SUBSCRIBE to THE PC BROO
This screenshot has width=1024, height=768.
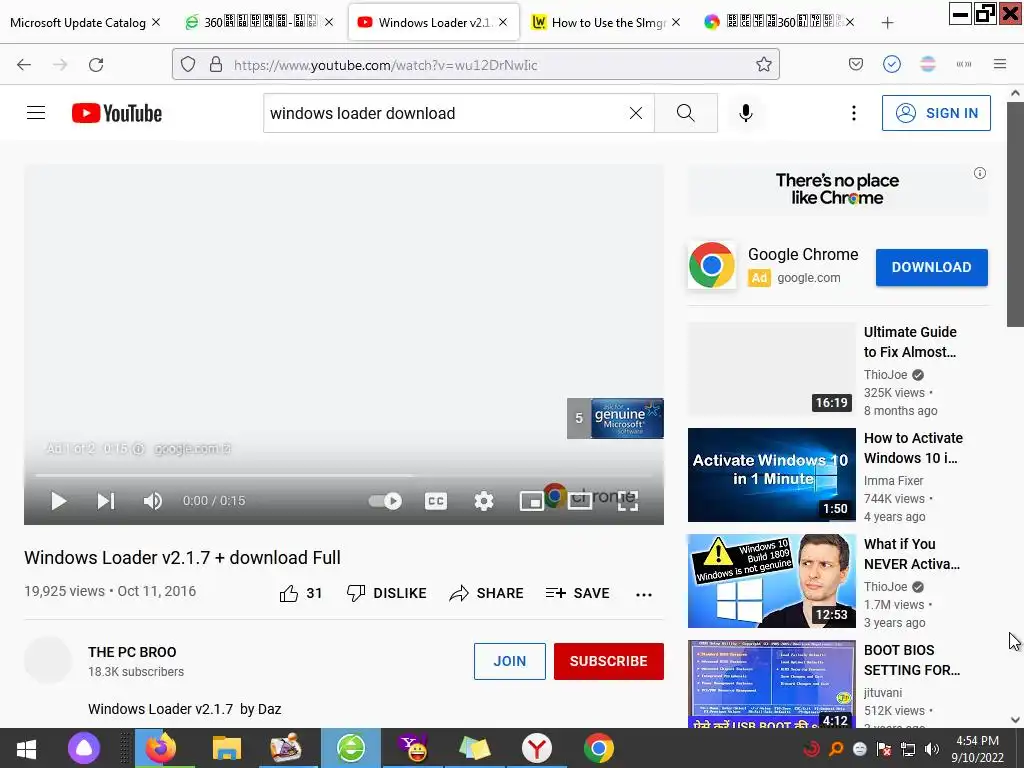pyautogui.click(x=609, y=661)
